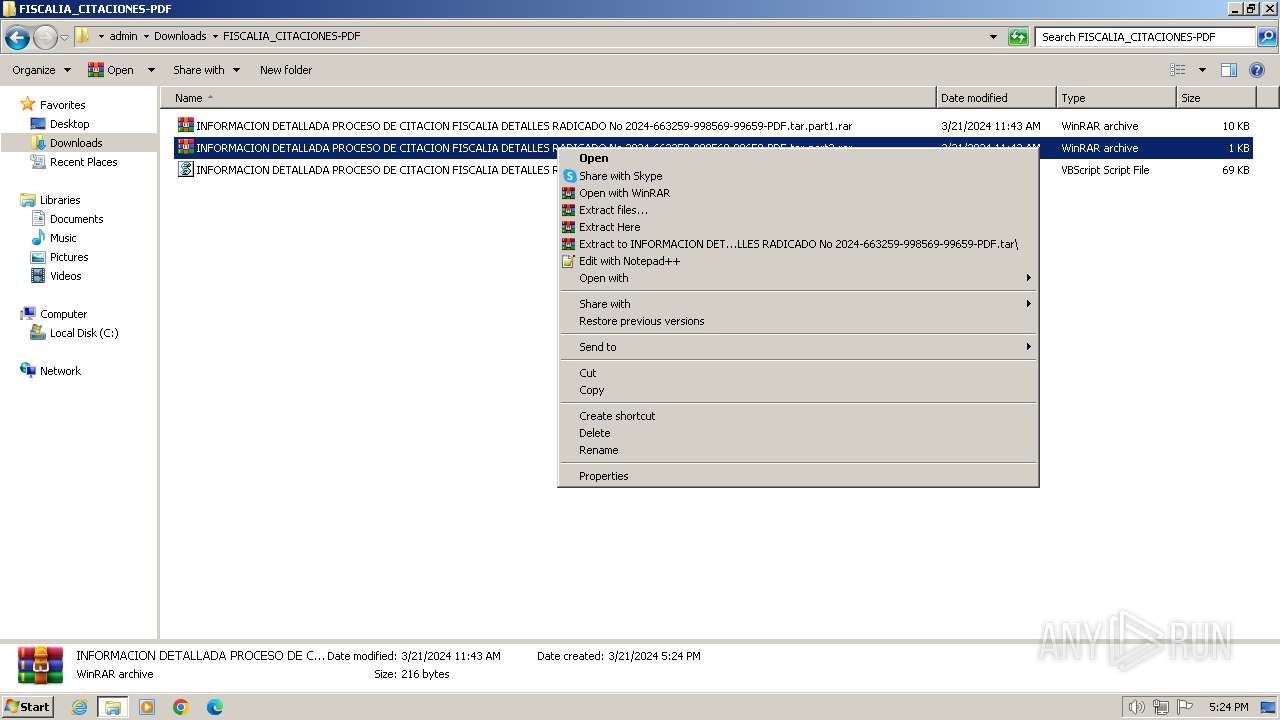
Task: Choose Edit with Notepad++ in context menu
Action: pos(798,261)
